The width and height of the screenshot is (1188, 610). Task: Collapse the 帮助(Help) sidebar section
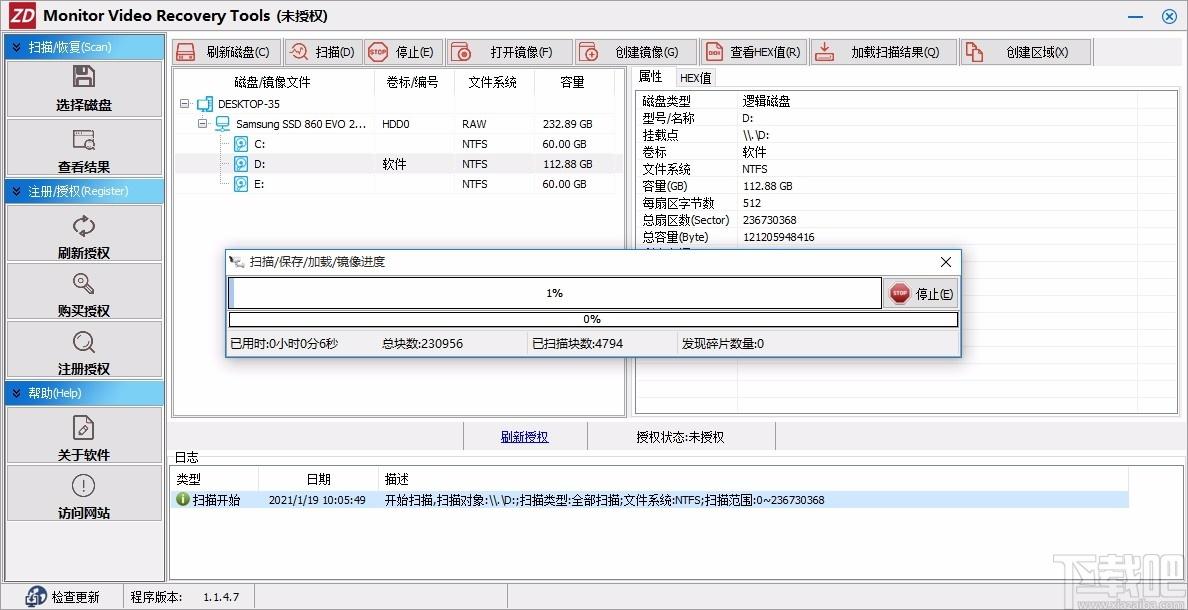coord(16,393)
